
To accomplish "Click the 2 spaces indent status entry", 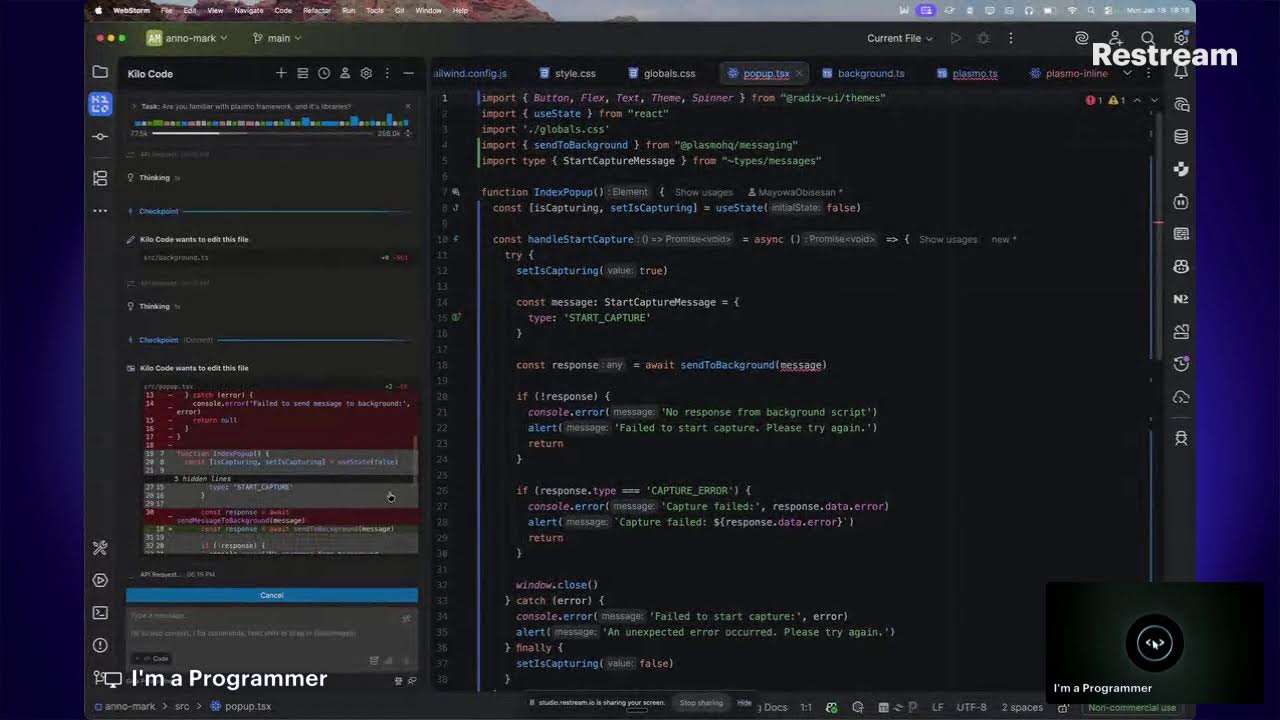I will pos(1023,707).
